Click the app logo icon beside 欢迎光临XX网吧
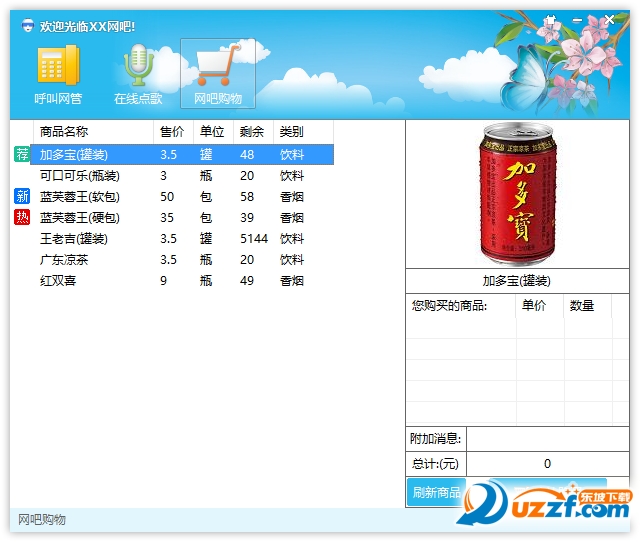Image resolution: width=640 pixels, height=542 pixels. 27,26
